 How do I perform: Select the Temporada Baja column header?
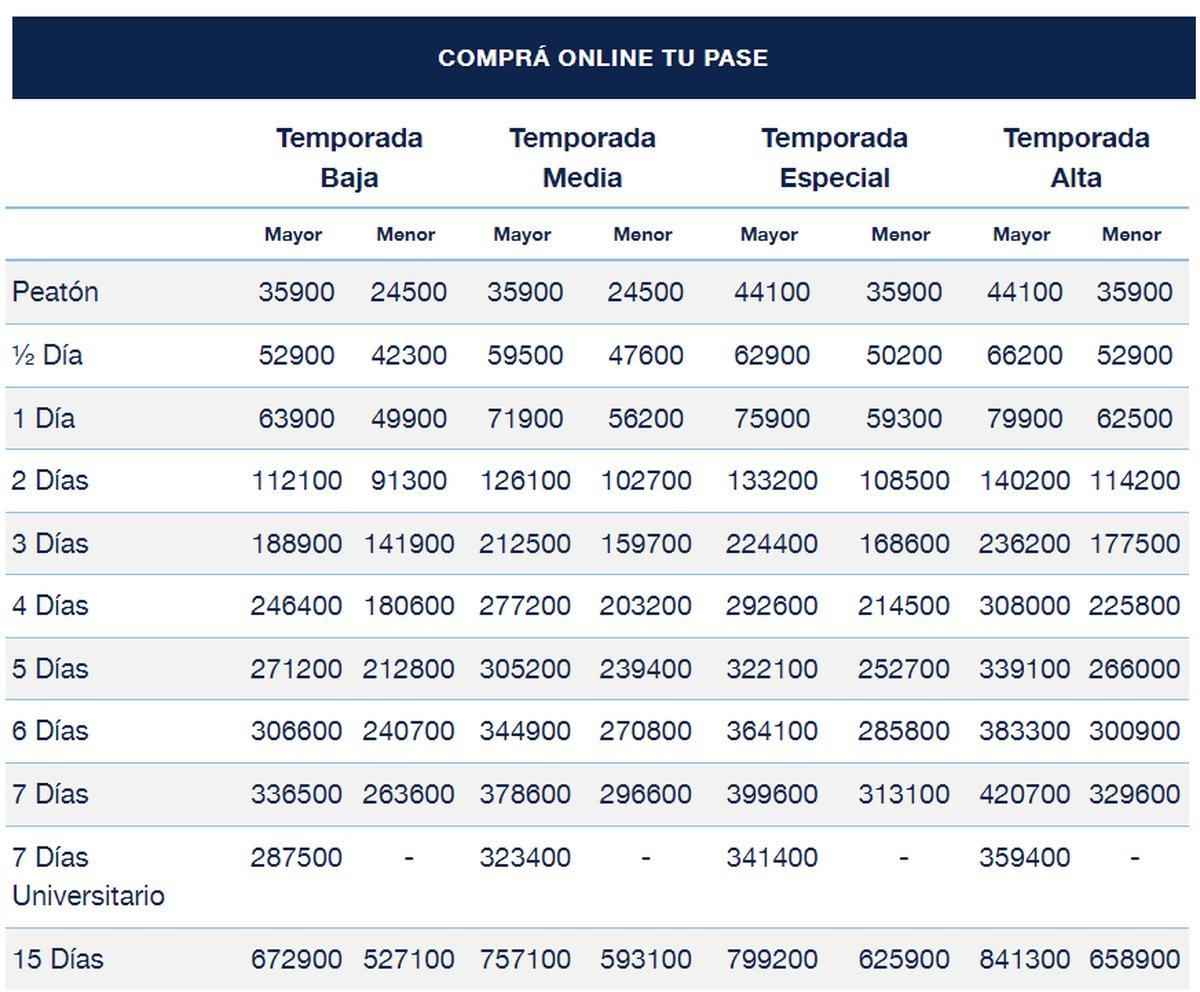[x=349, y=158]
